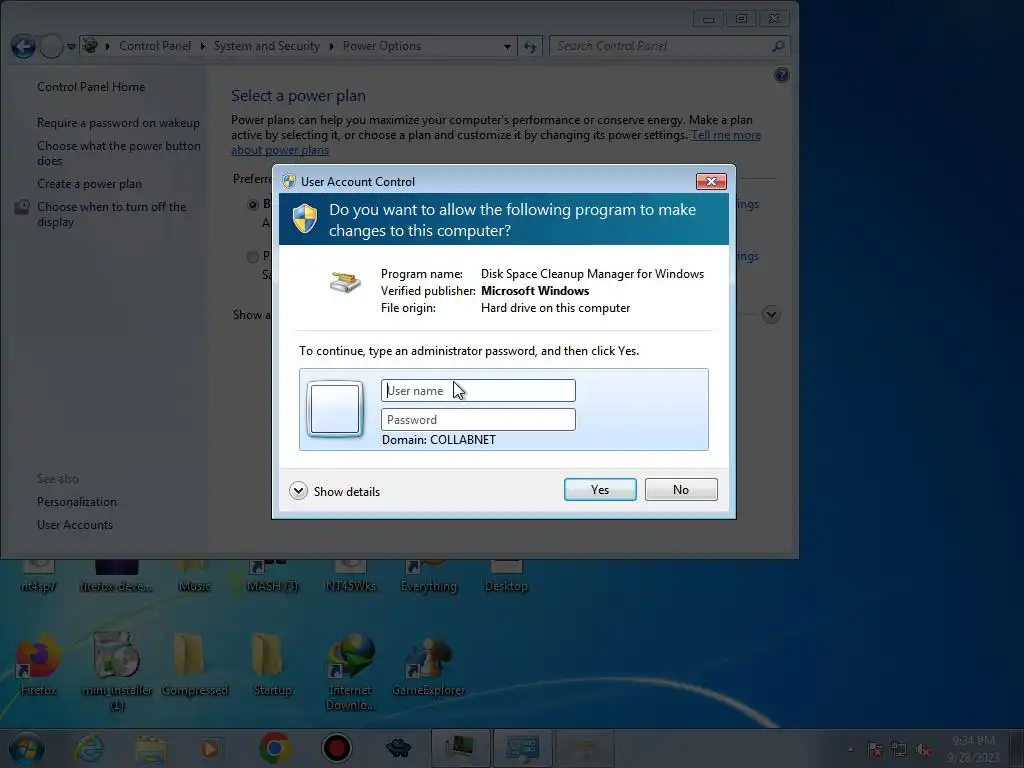
Task: Expand the arrow after System and Security
Action: pos(331,46)
